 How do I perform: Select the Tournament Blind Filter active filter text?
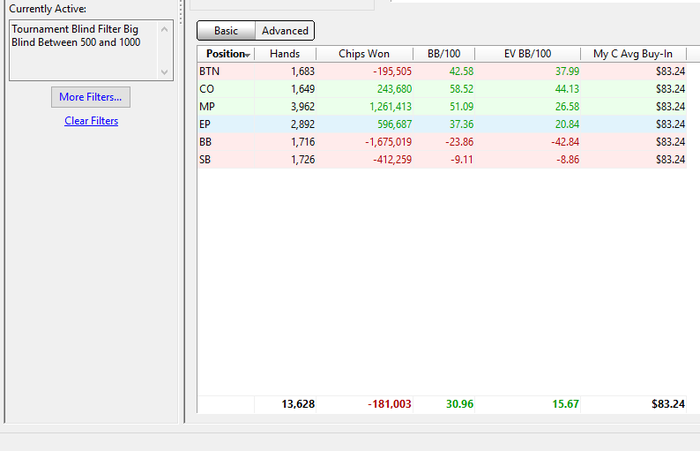[76, 36]
